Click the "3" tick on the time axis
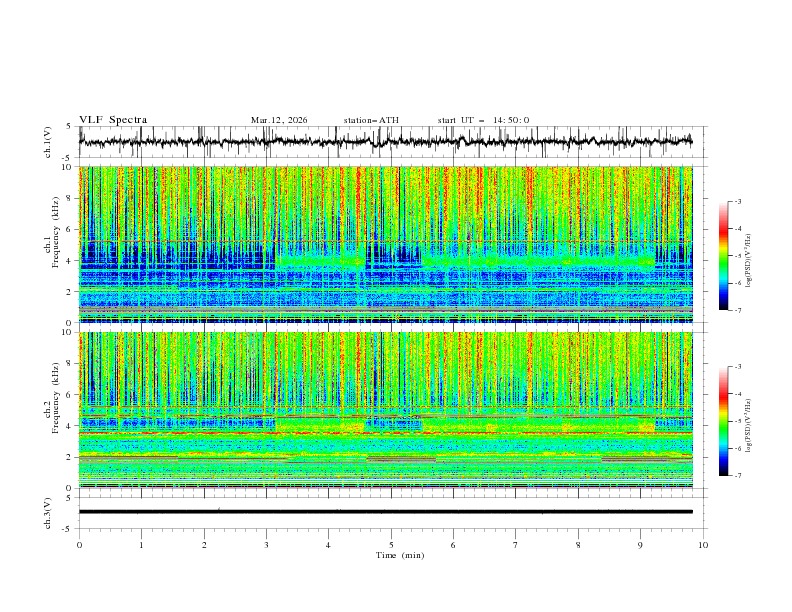 (266, 545)
